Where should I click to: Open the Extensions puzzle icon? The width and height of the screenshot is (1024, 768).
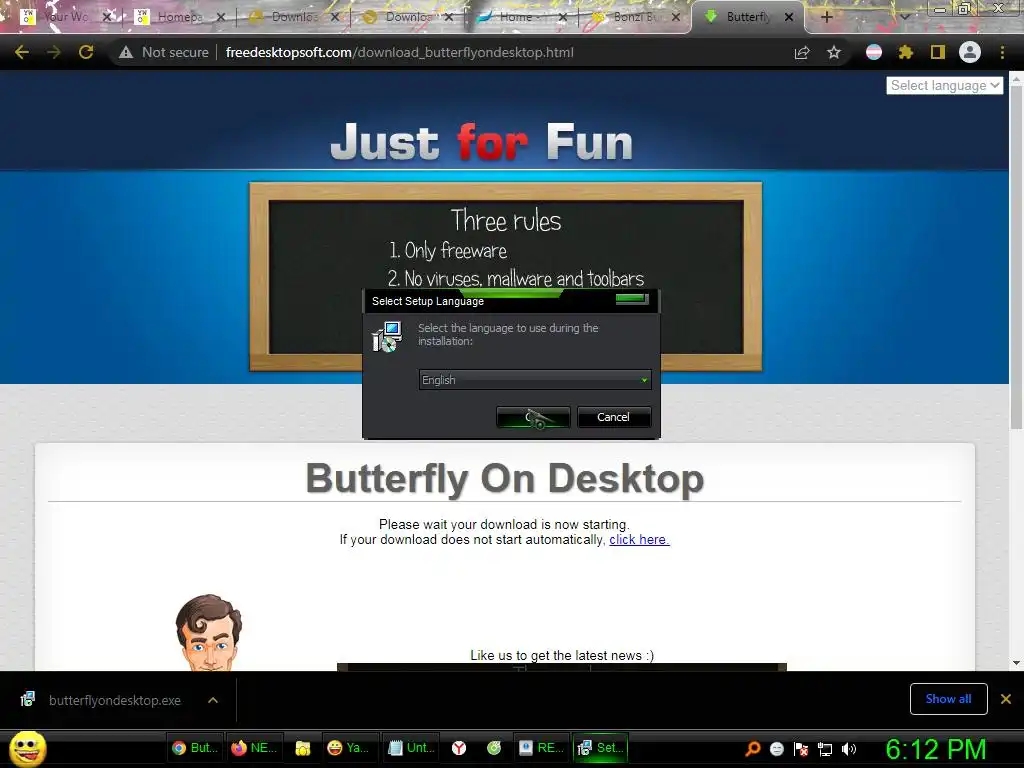click(905, 52)
